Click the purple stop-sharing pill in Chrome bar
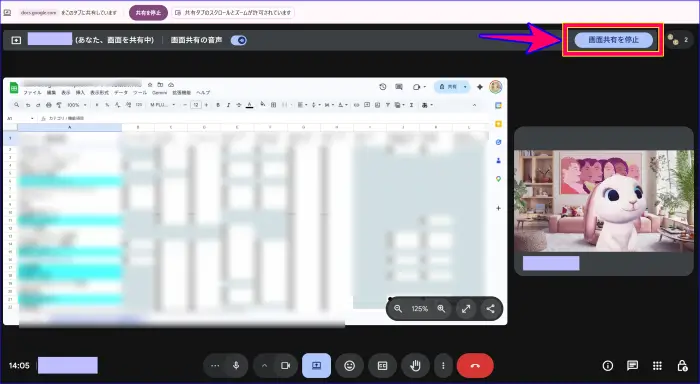 click(x=148, y=13)
